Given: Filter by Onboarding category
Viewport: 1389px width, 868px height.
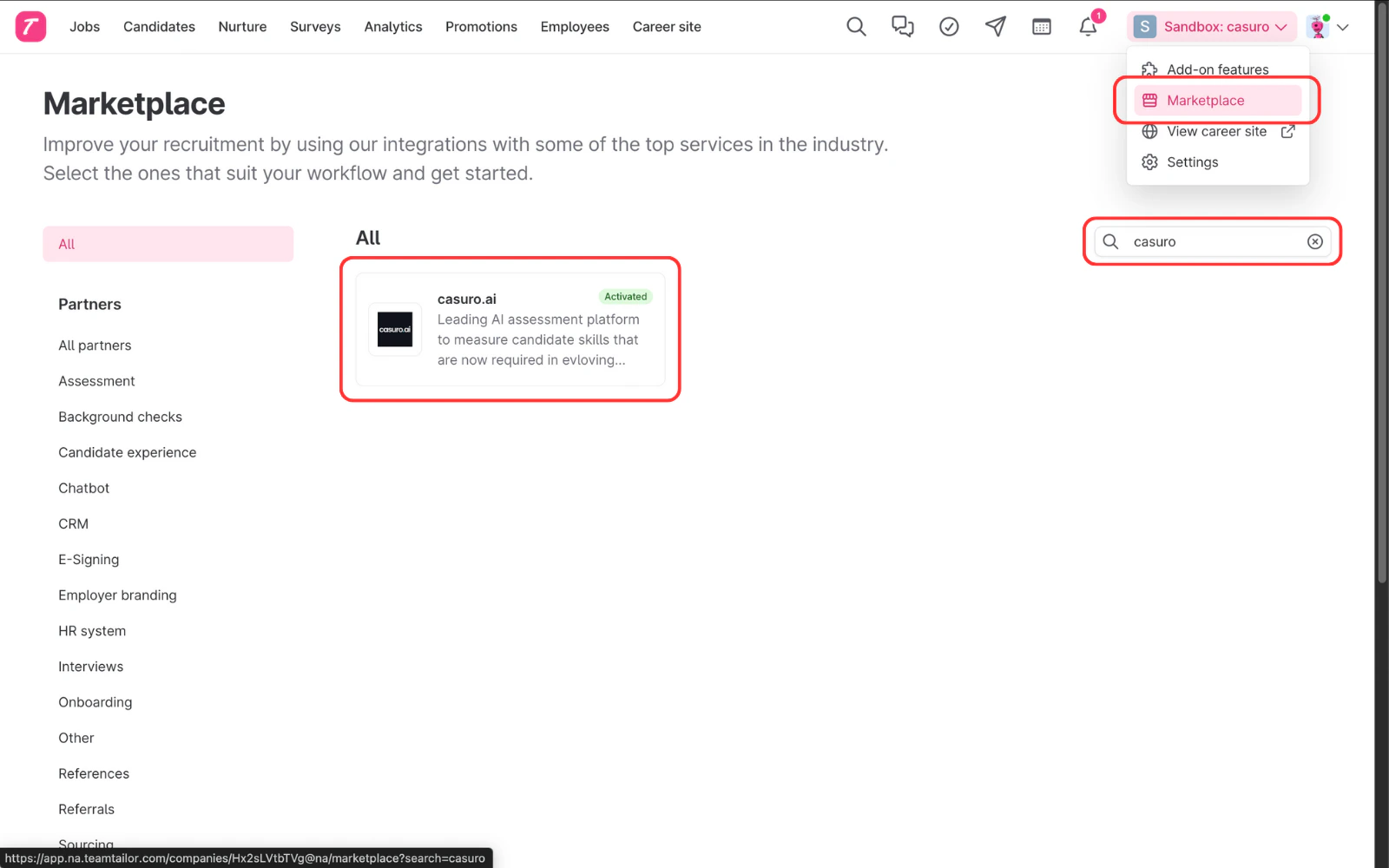Looking at the screenshot, I should [x=95, y=702].
